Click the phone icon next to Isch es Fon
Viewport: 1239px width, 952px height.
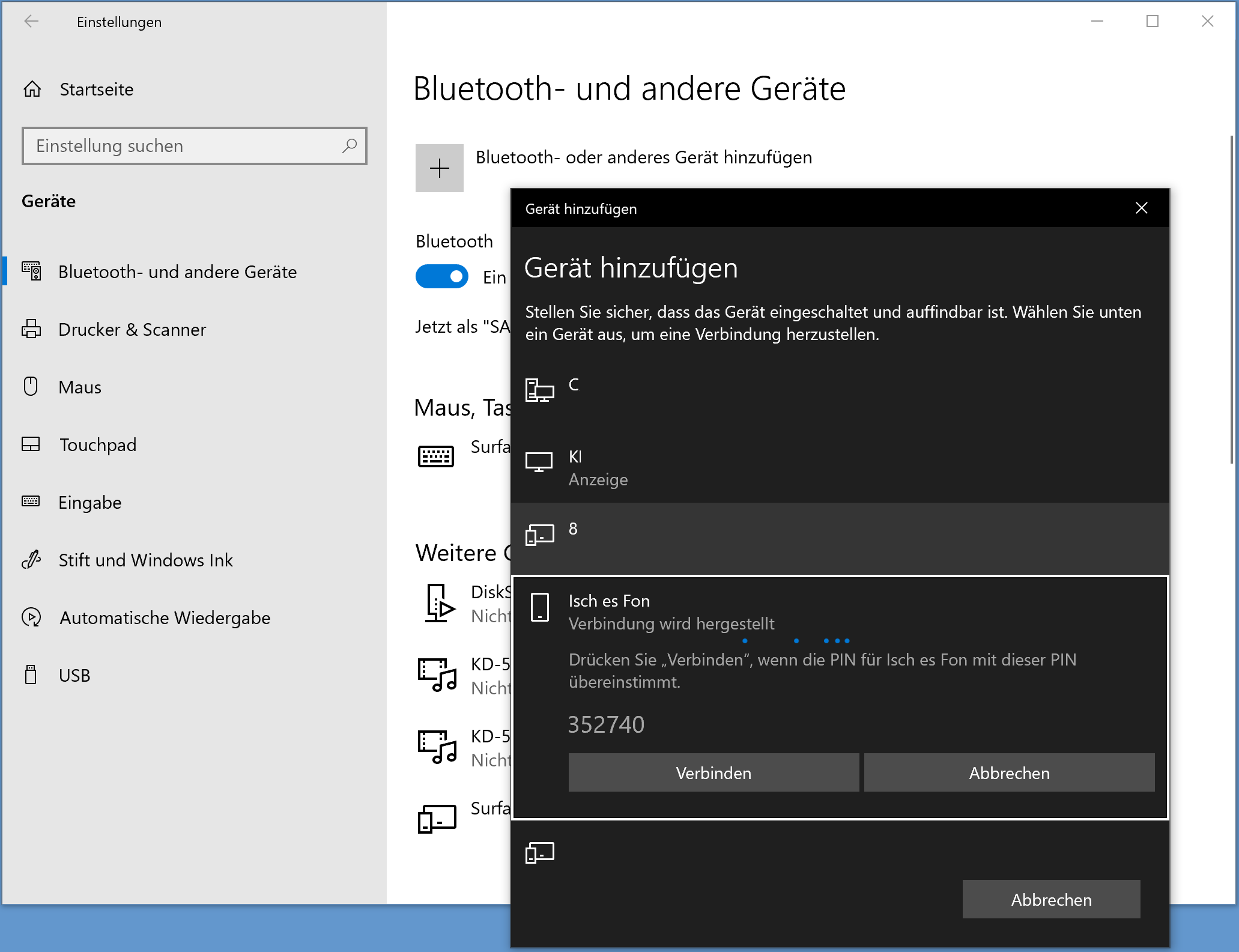tap(539, 607)
